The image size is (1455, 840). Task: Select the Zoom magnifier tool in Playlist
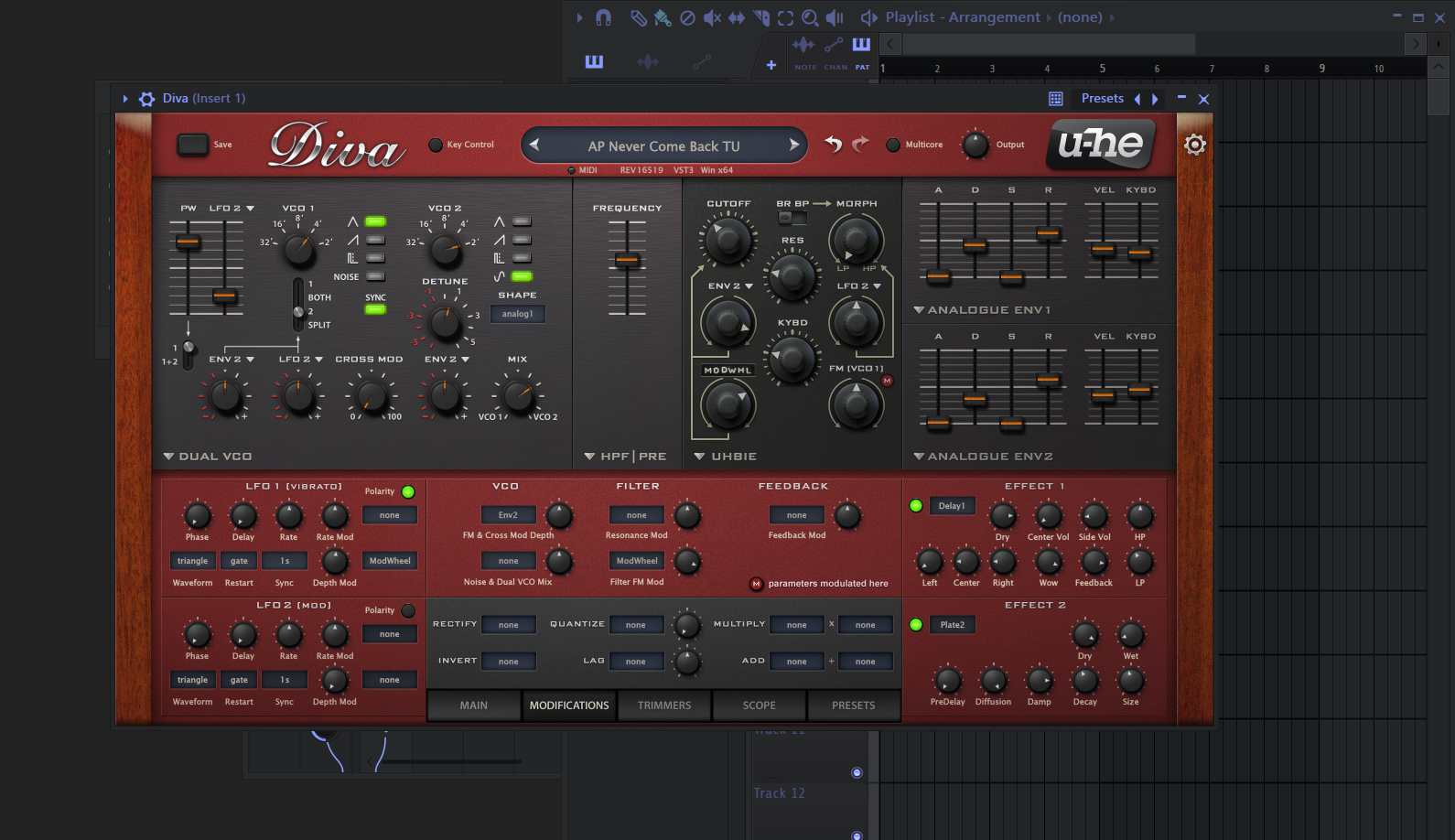click(x=810, y=17)
